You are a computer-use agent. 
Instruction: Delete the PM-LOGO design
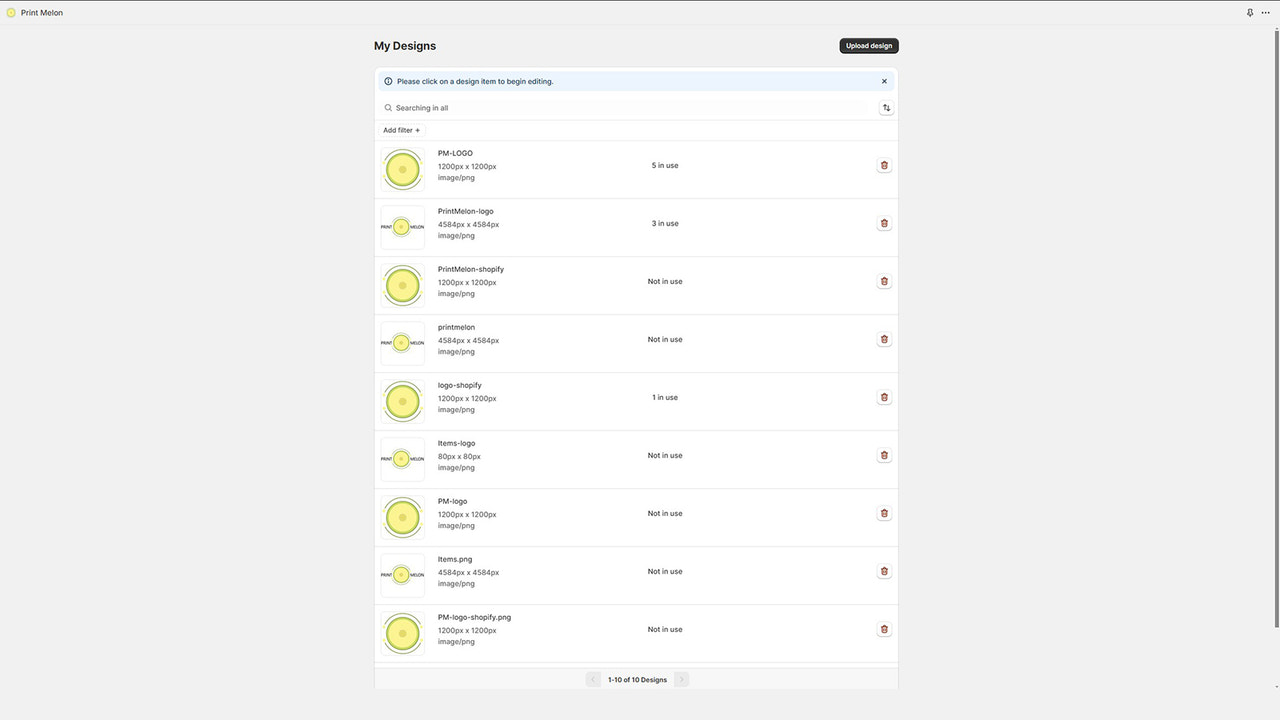(884, 164)
